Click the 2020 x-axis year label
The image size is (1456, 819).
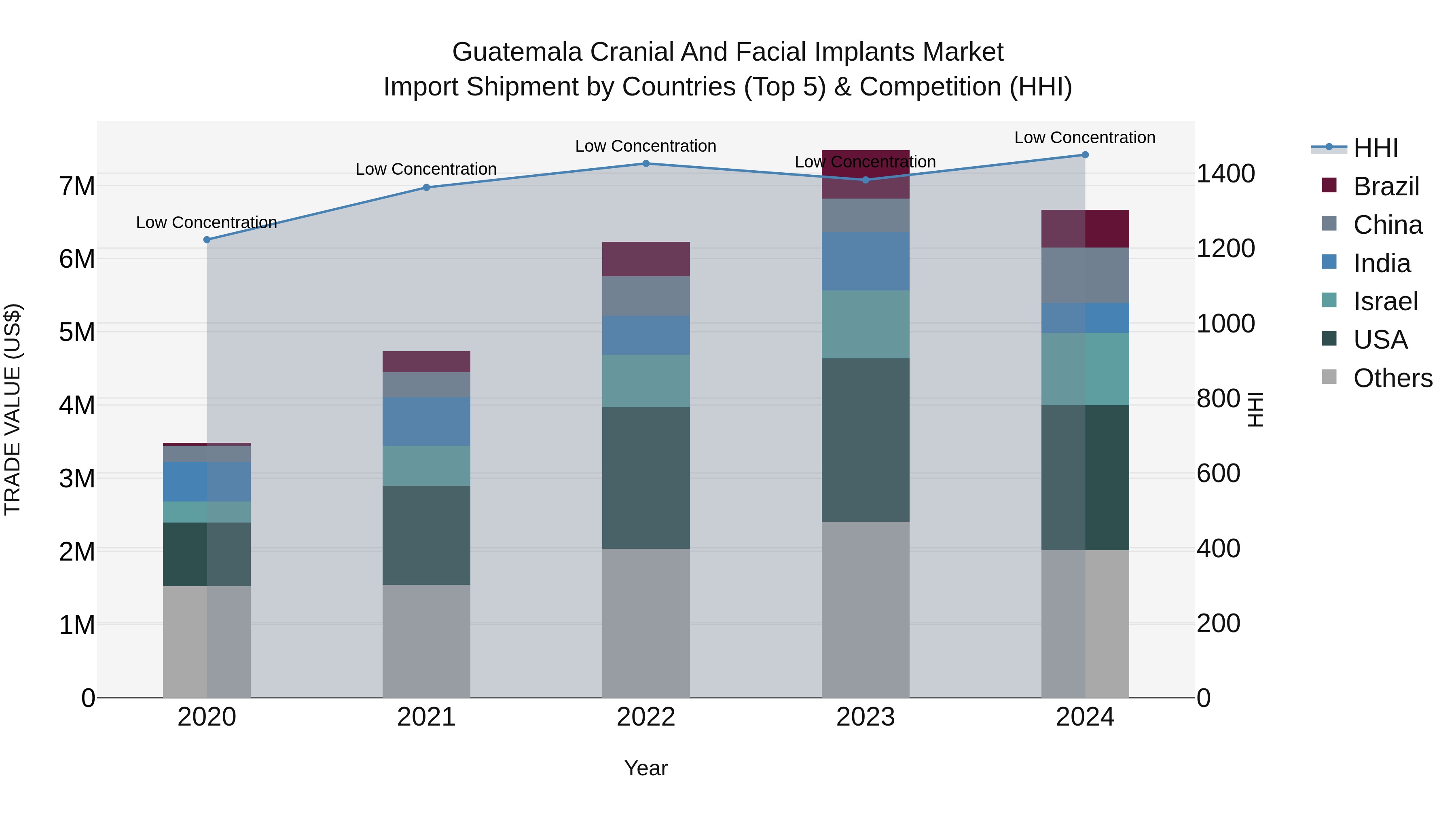[x=207, y=717]
